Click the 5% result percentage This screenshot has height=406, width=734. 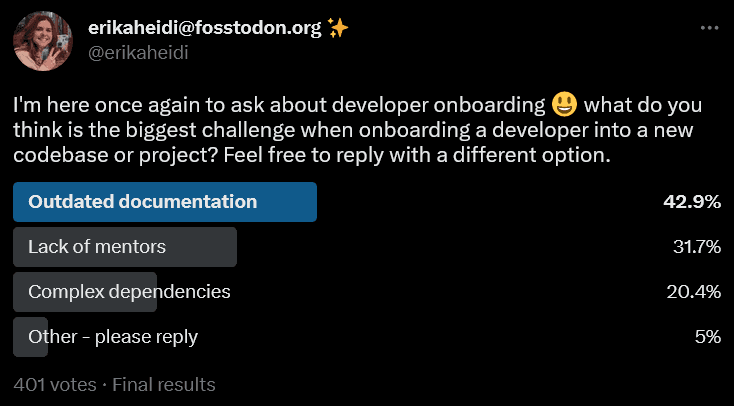pos(708,337)
